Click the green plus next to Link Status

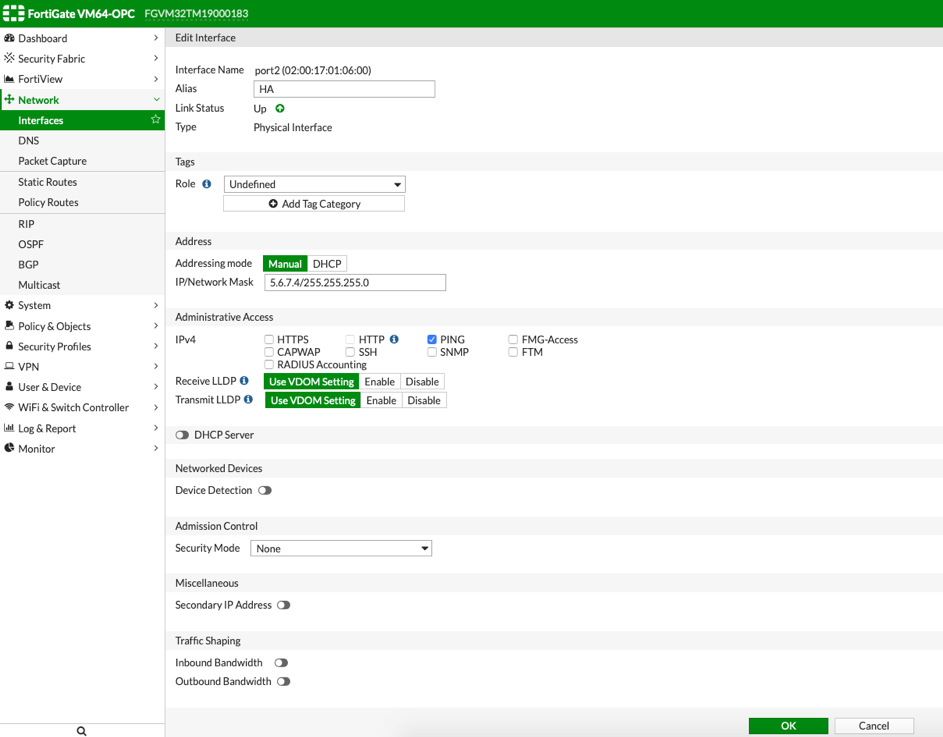[x=277, y=108]
